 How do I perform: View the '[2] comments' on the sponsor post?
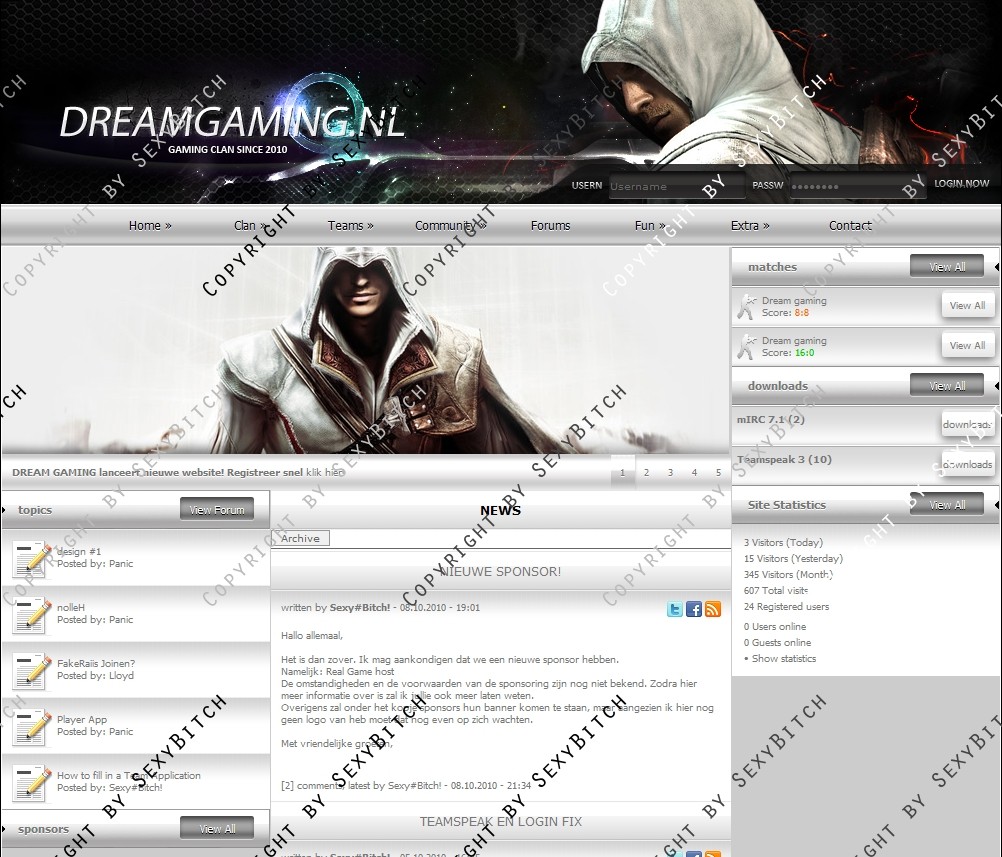point(313,785)
